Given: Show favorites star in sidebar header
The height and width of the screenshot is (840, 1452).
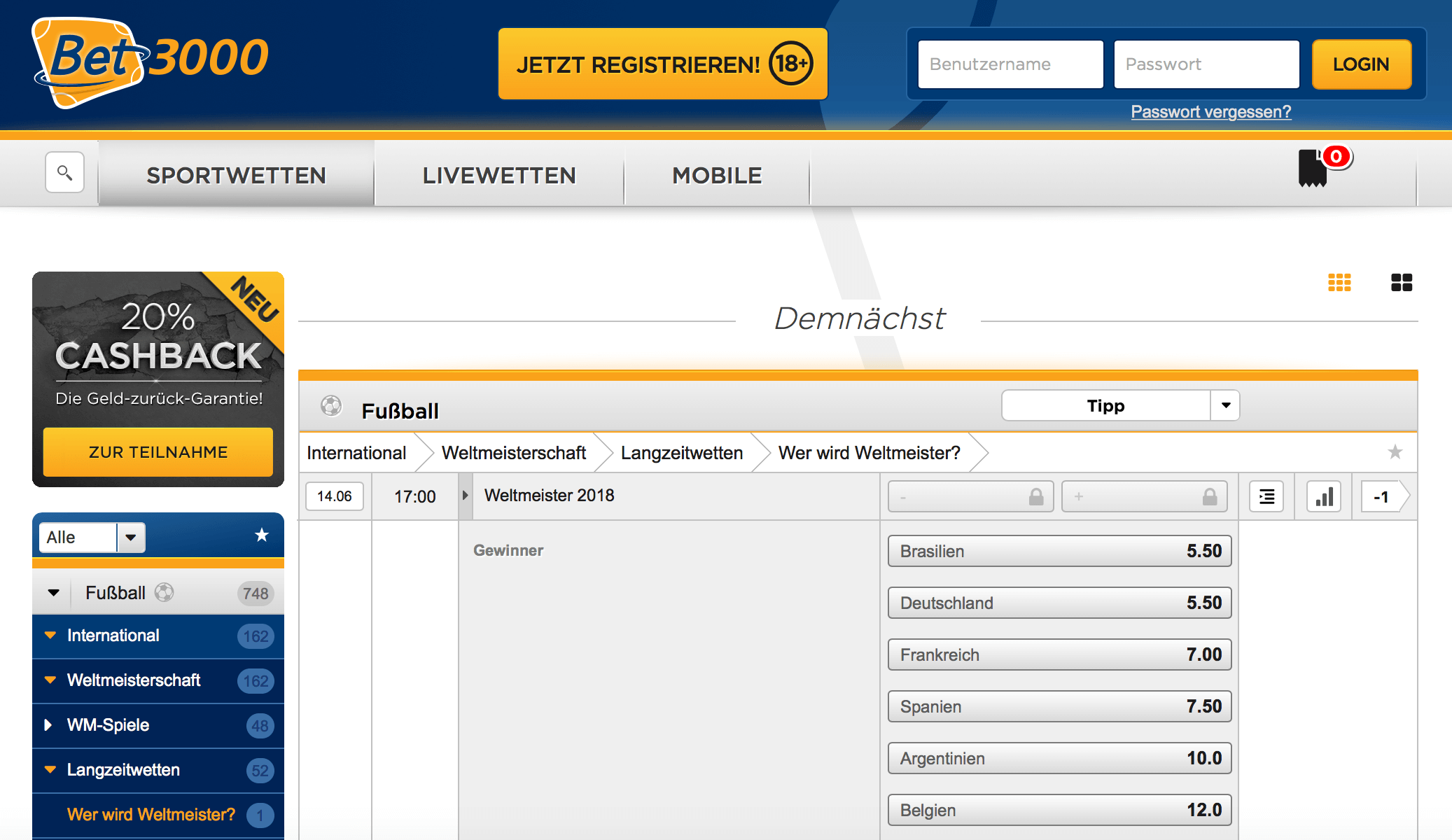Looking at the screenshot, I should (x=262, y=535).
